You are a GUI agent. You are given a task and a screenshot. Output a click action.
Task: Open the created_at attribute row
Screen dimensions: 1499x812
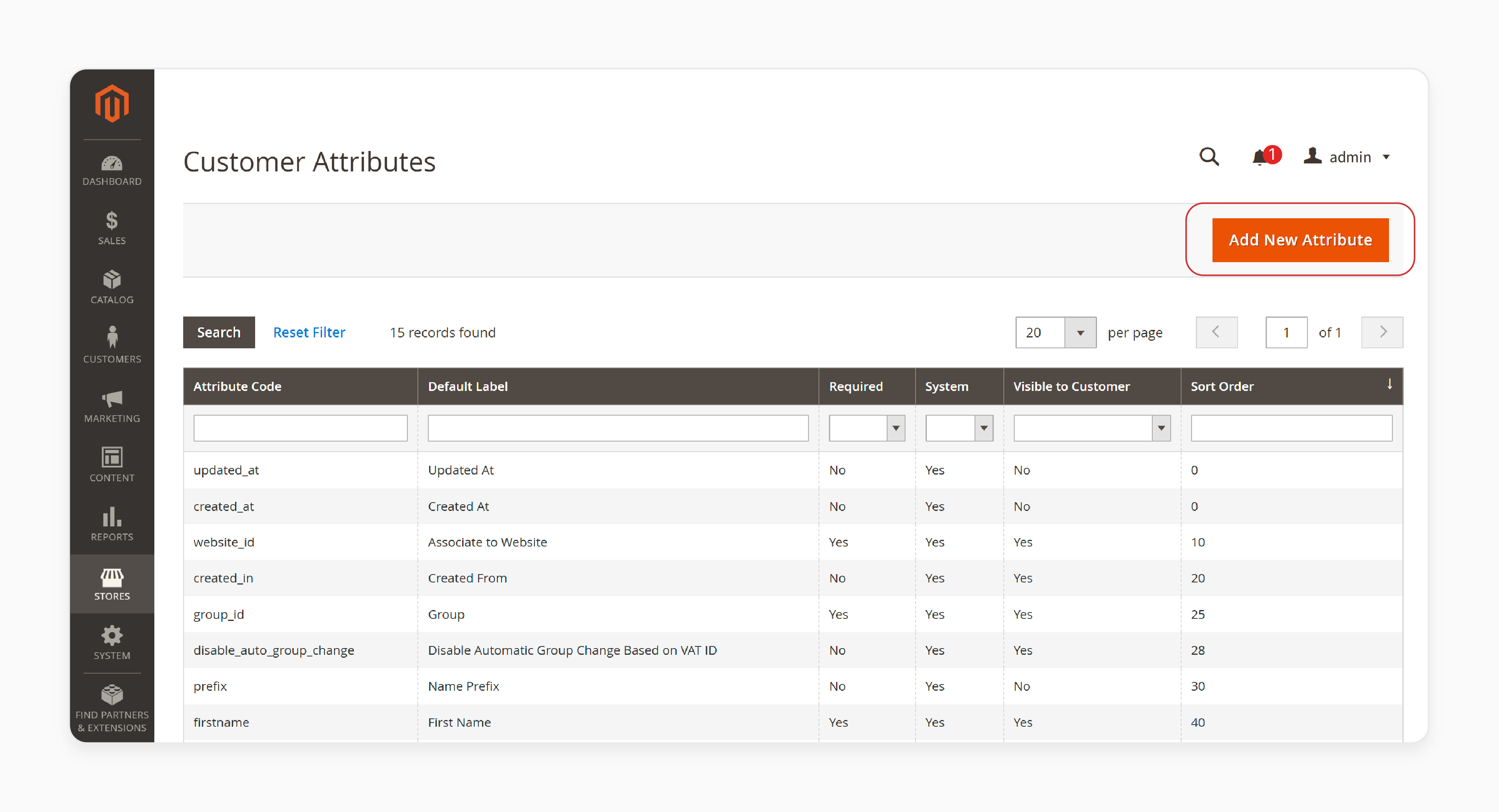tap(793, 506)
